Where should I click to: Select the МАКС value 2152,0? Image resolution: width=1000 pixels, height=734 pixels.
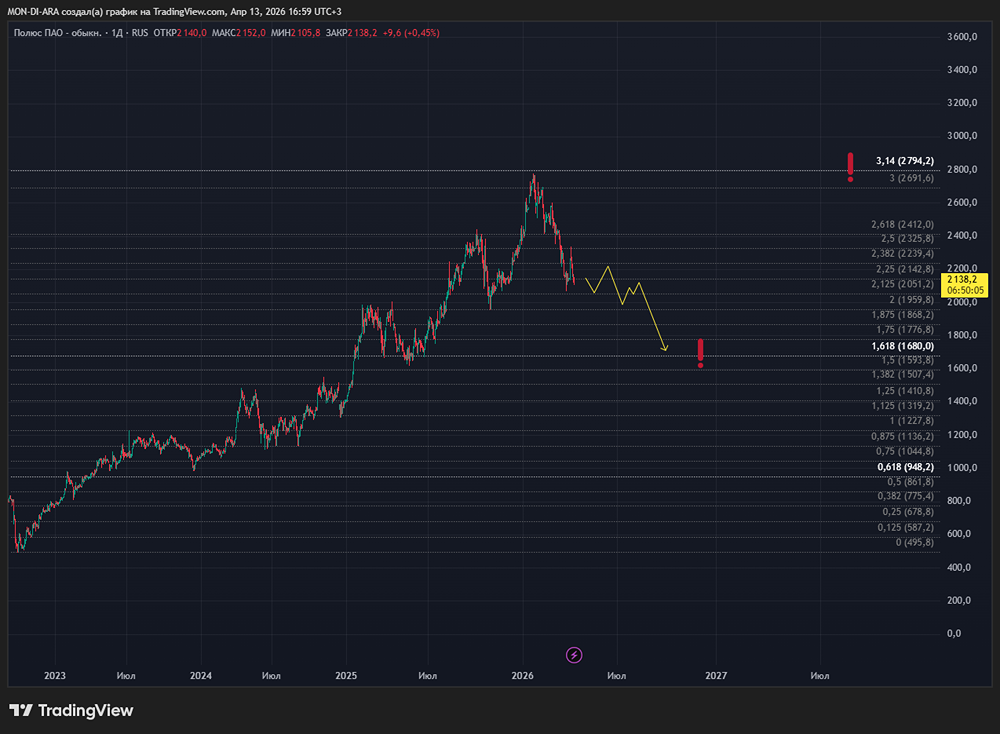[x=251, y=33]
